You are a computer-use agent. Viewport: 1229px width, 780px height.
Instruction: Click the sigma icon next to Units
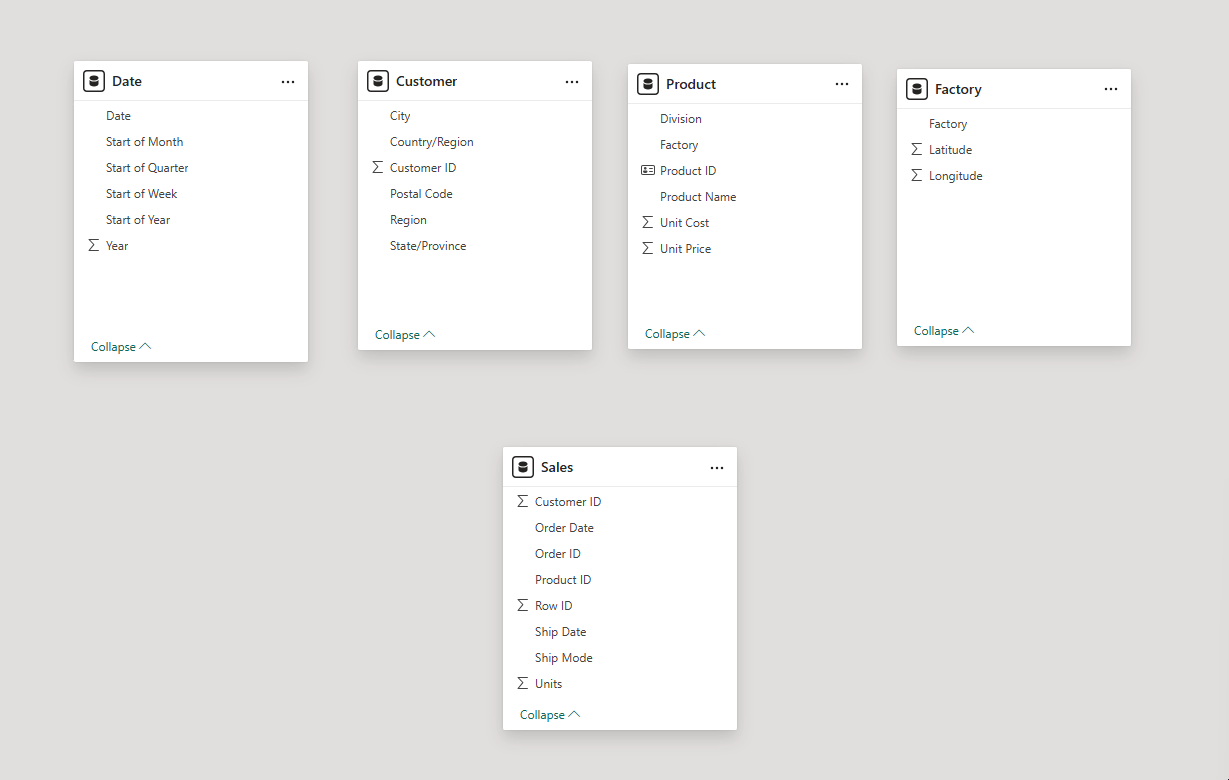click(x=523, y=684)
